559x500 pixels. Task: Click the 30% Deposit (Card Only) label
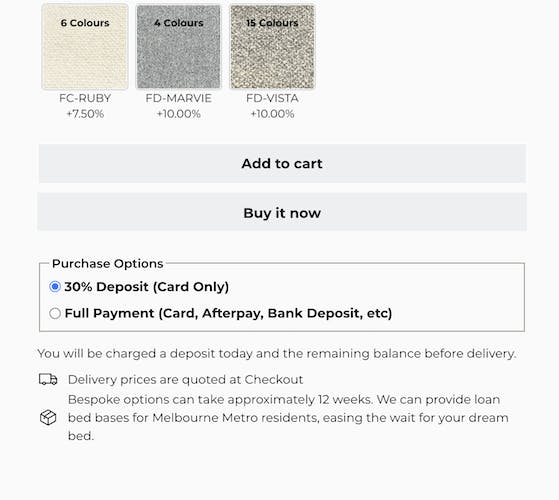[147, 287]
